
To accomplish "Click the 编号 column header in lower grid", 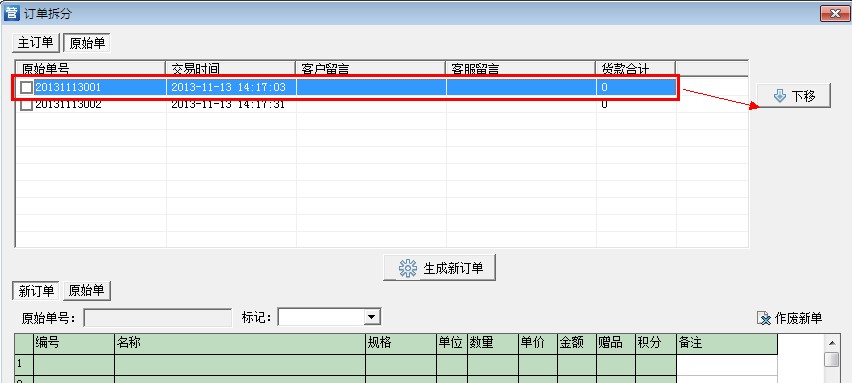I will point(74,343).
